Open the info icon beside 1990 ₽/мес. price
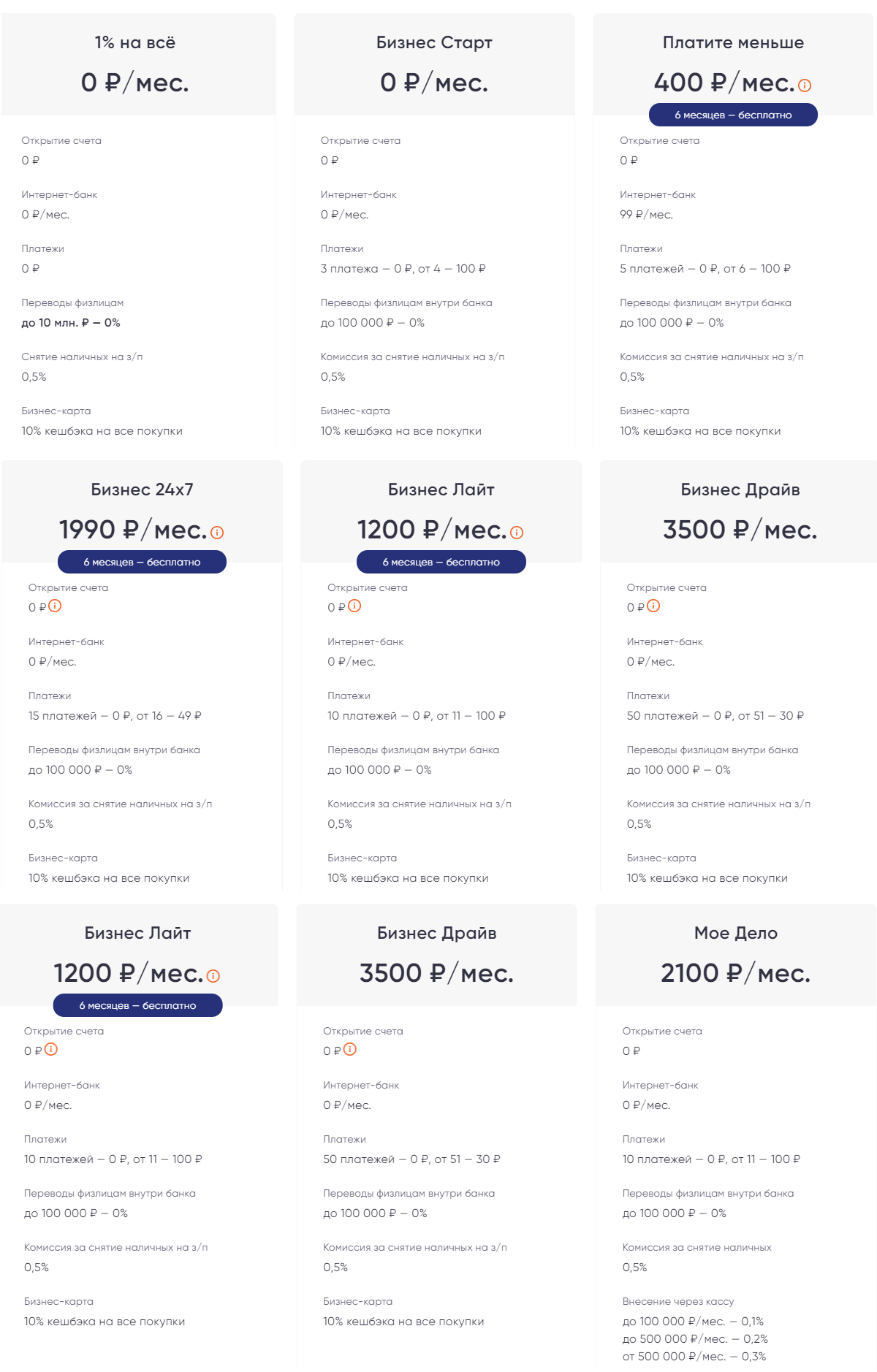 [217, 533]
